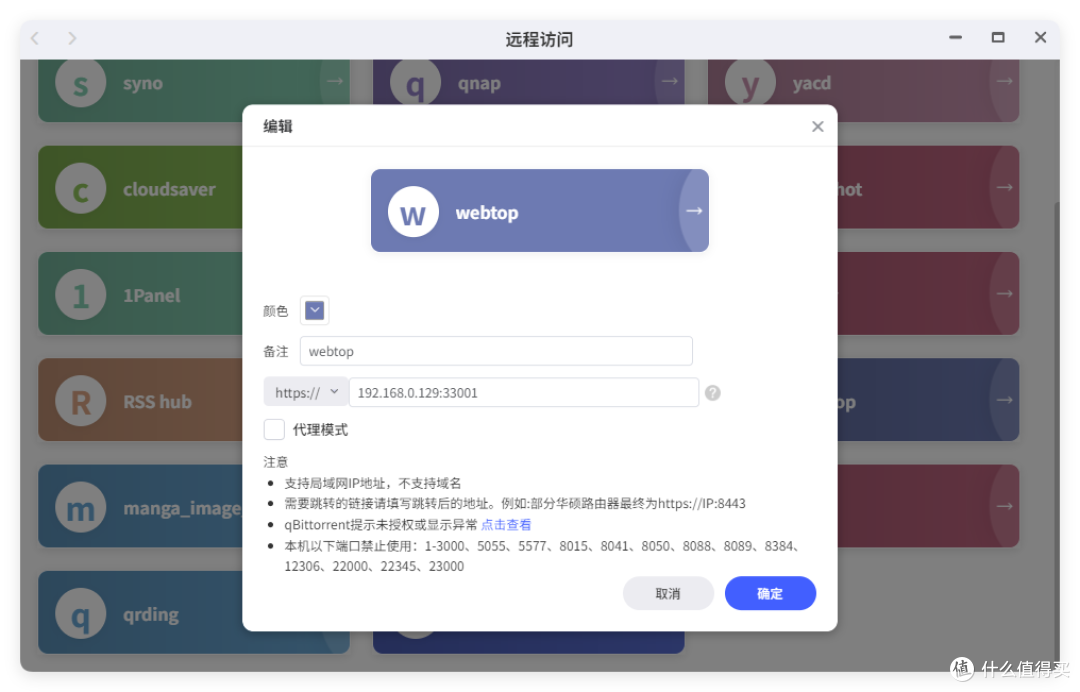Image resolution: width=1080 pixels, height=692 pixels.
Task: Maximize the 远程访问 window
Action: coord(998,37)
